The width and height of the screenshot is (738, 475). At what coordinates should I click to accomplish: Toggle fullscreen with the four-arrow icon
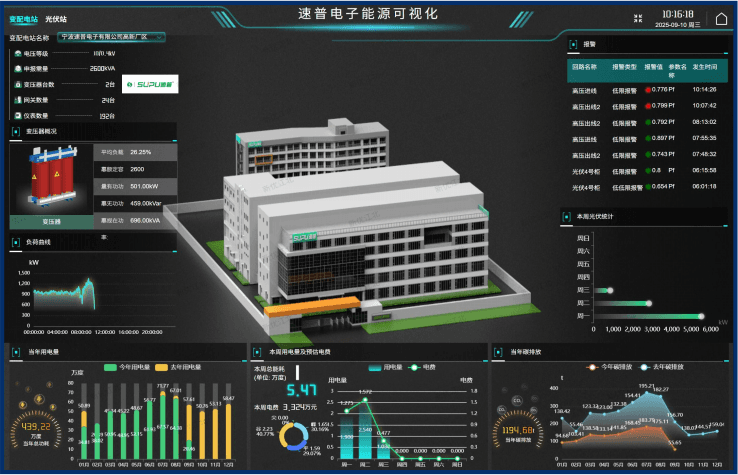[638, 18]
